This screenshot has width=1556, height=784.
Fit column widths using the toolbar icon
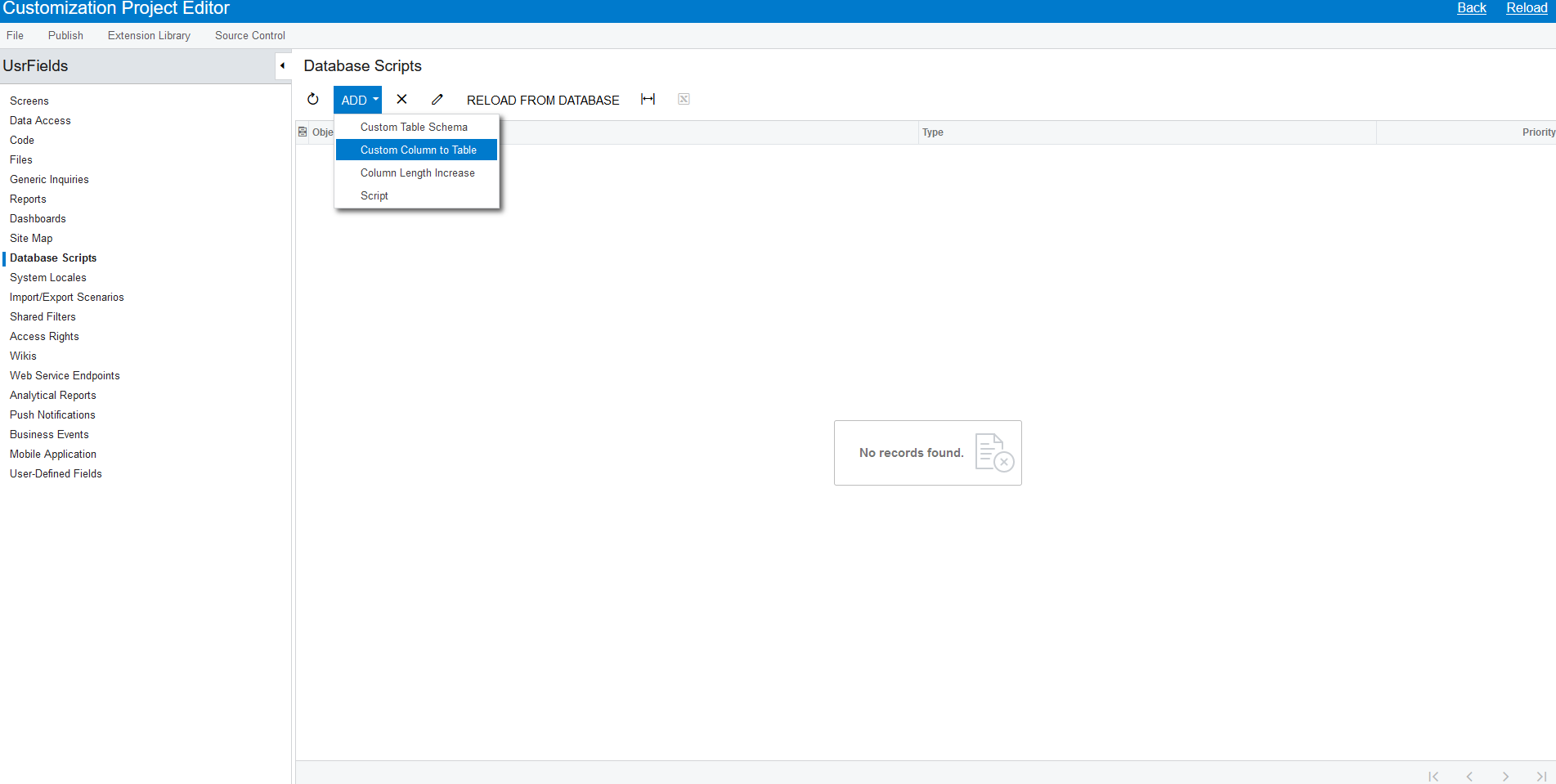click(648, 99)
